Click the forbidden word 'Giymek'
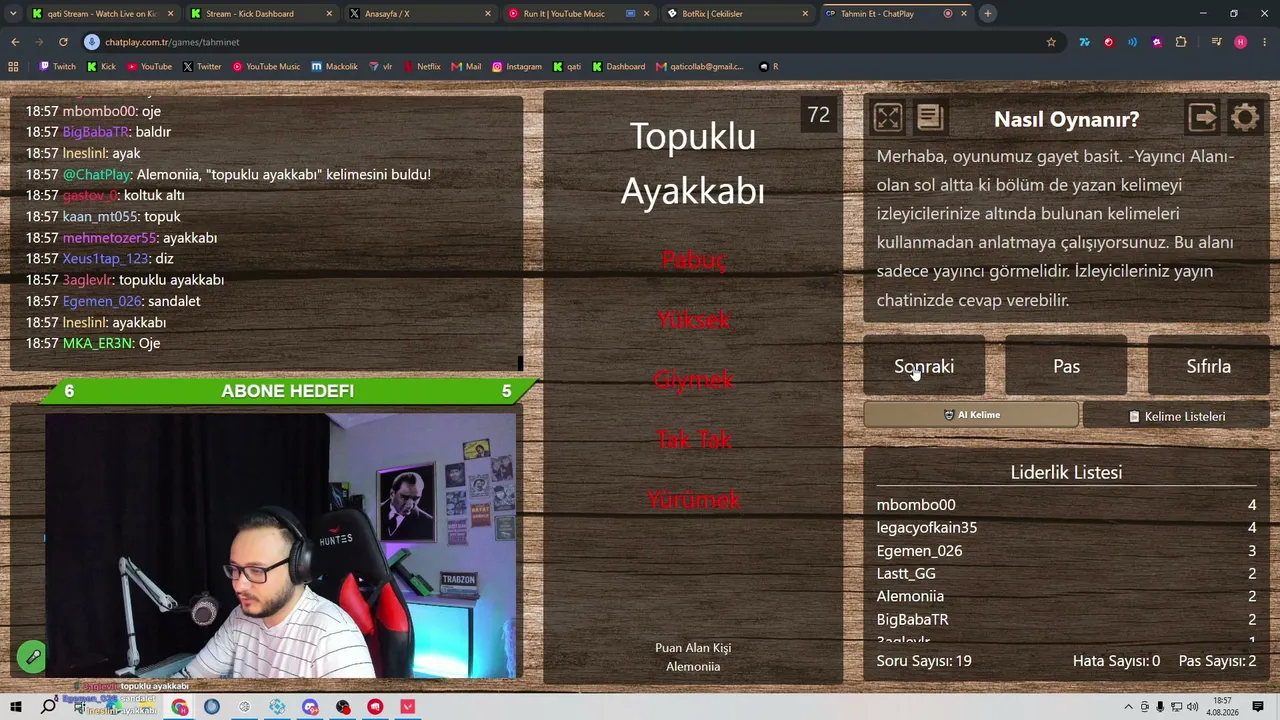The width and height of the screenshot is (1280, 720). click(x=693, y=380)
